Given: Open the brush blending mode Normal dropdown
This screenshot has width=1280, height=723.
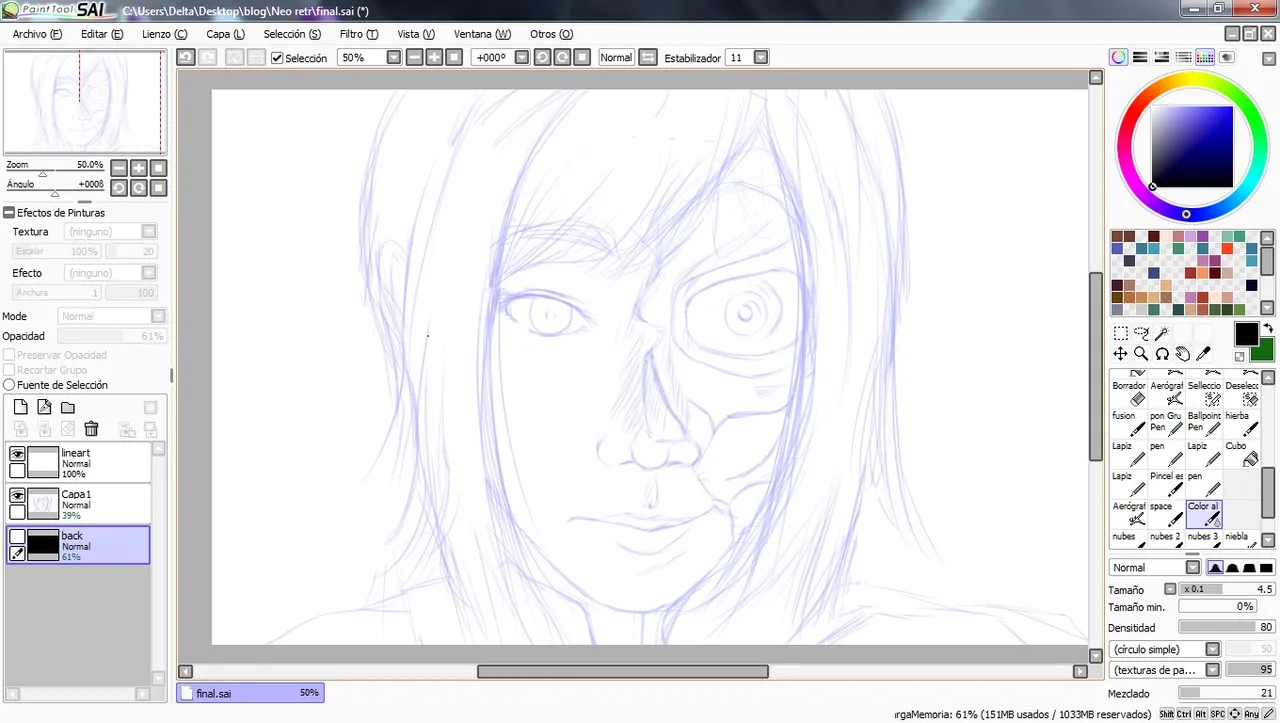Looking at the screenshot, I should (1193, 568).
